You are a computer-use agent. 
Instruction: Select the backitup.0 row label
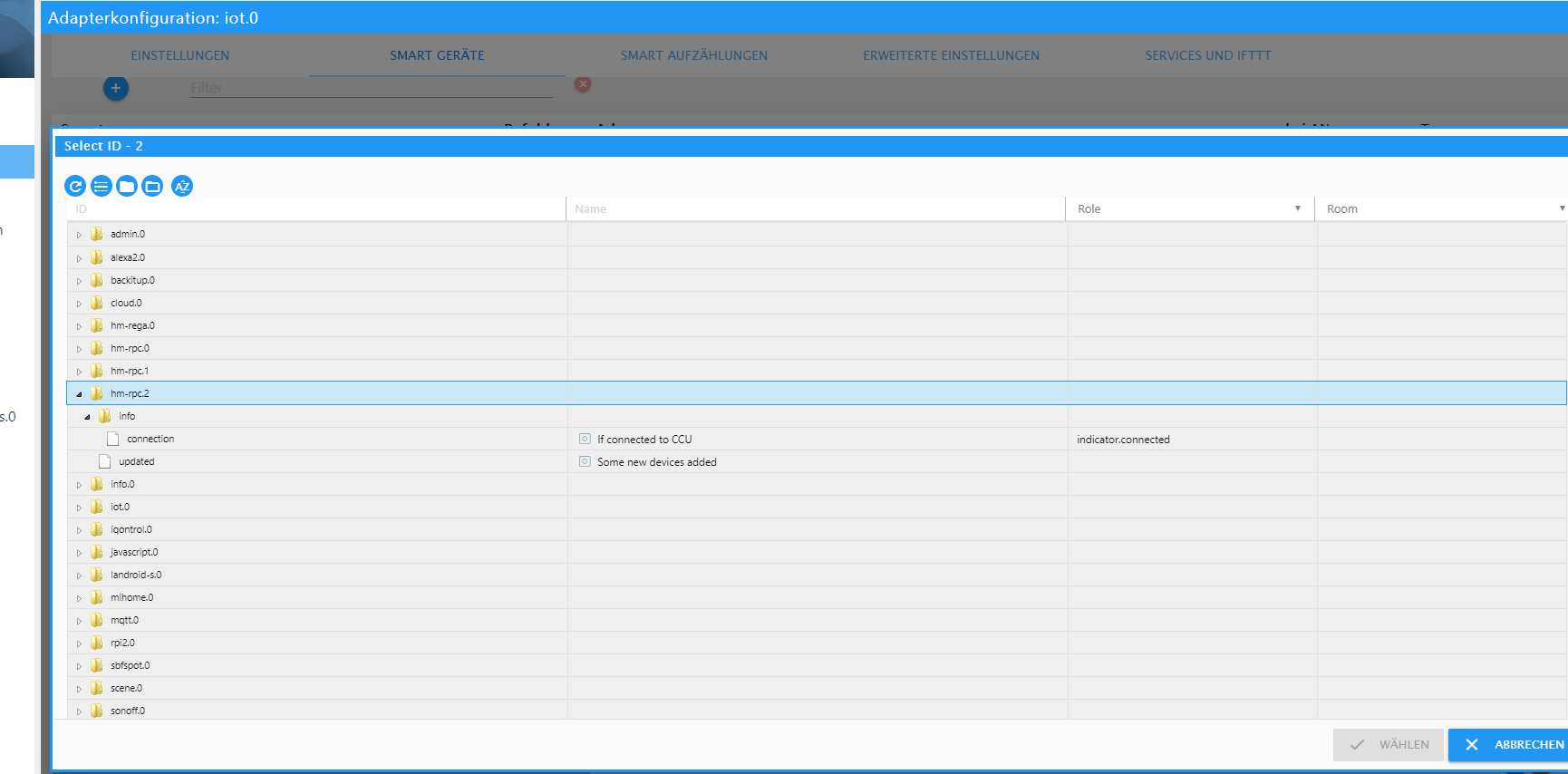pyautogui.click(x=132, y=280)
